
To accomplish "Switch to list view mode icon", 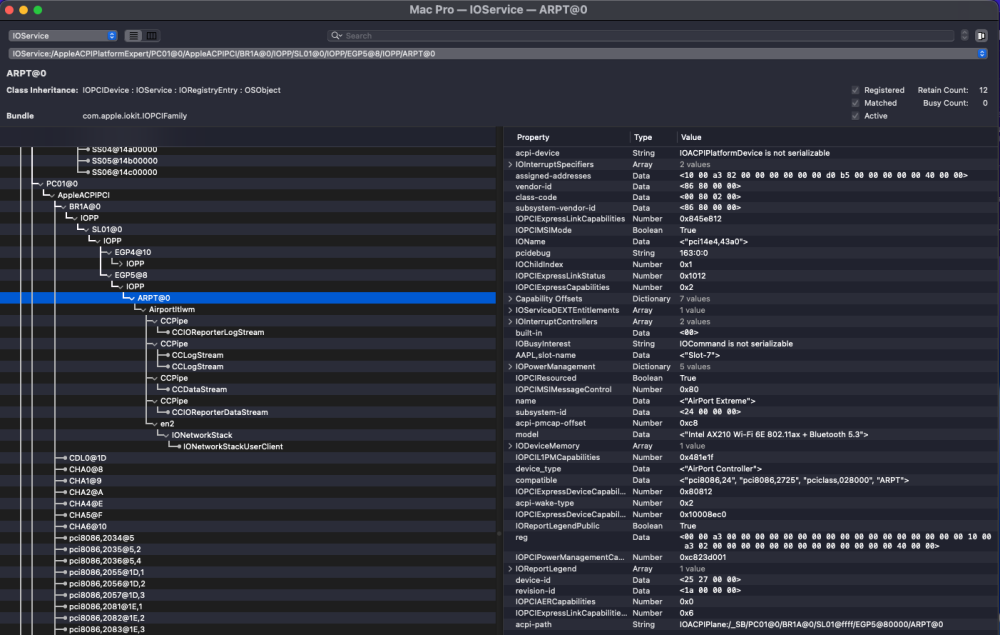I will pos(133,36).
